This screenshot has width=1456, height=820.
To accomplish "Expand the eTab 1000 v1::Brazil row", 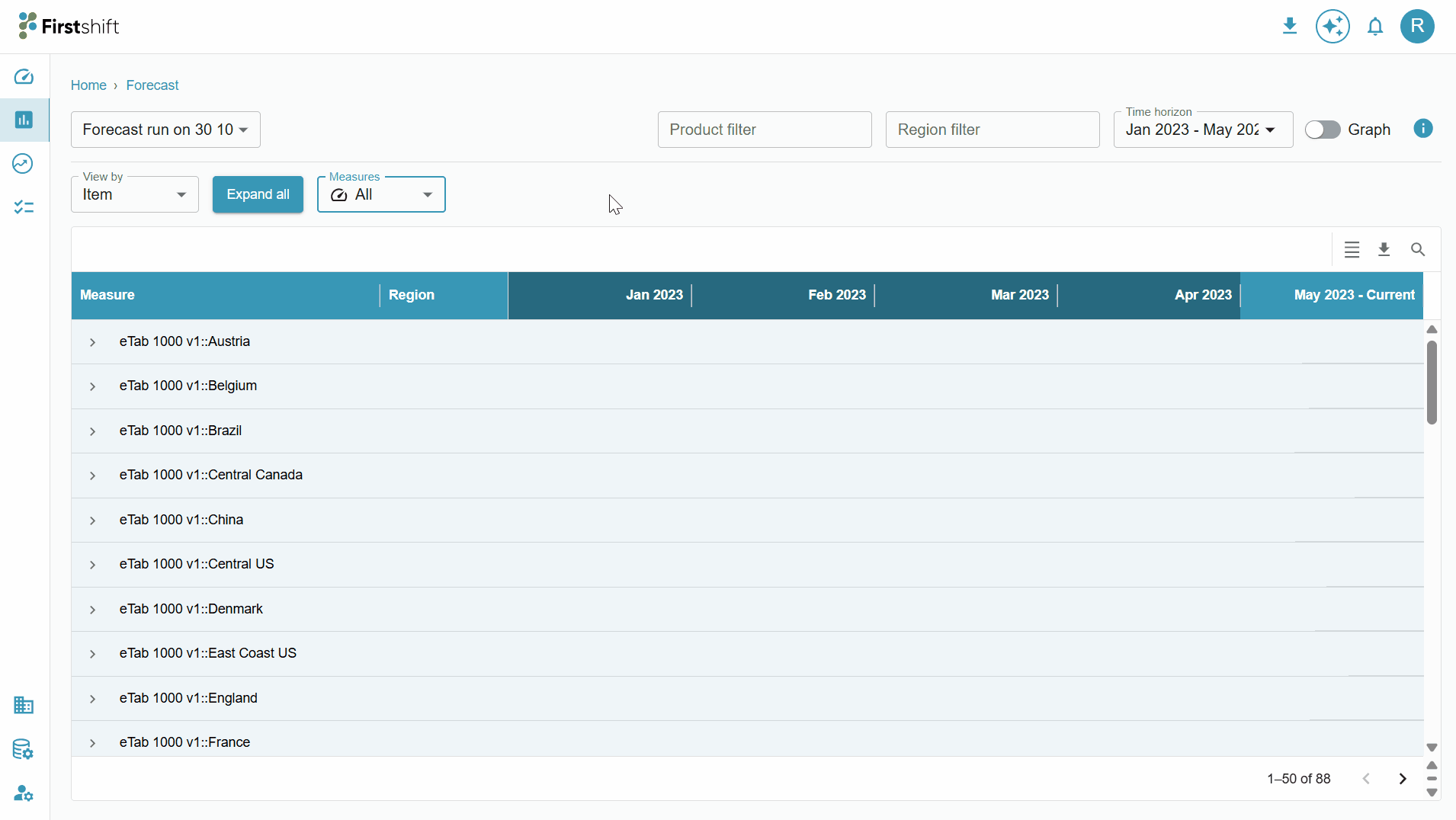I will point(92,431).
